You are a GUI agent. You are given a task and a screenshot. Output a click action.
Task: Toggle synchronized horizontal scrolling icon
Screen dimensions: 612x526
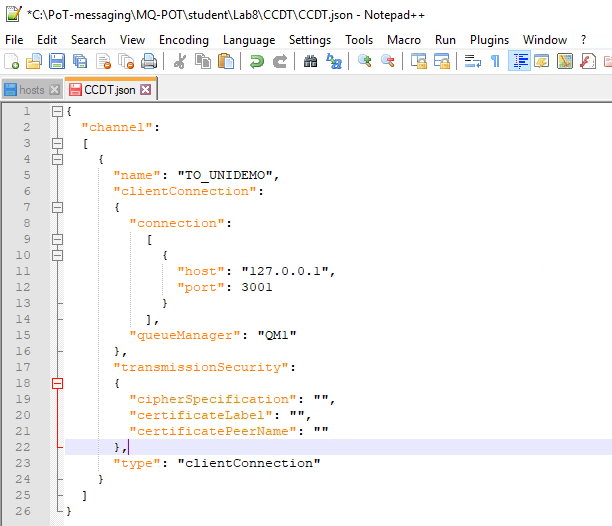pyautogui.click(x=441, y=62)
